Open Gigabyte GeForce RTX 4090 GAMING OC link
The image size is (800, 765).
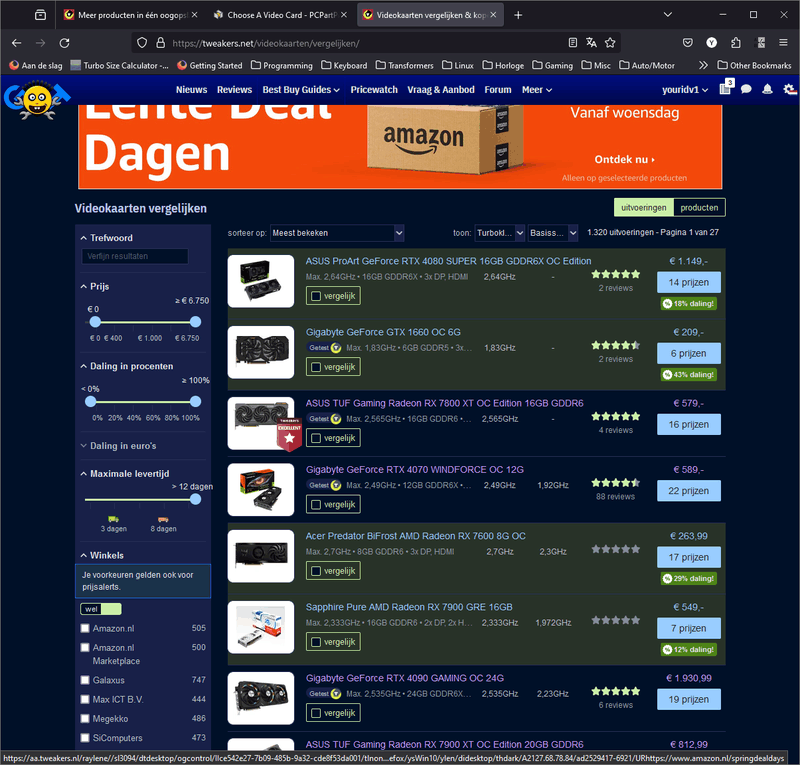[x=405, y=678]
